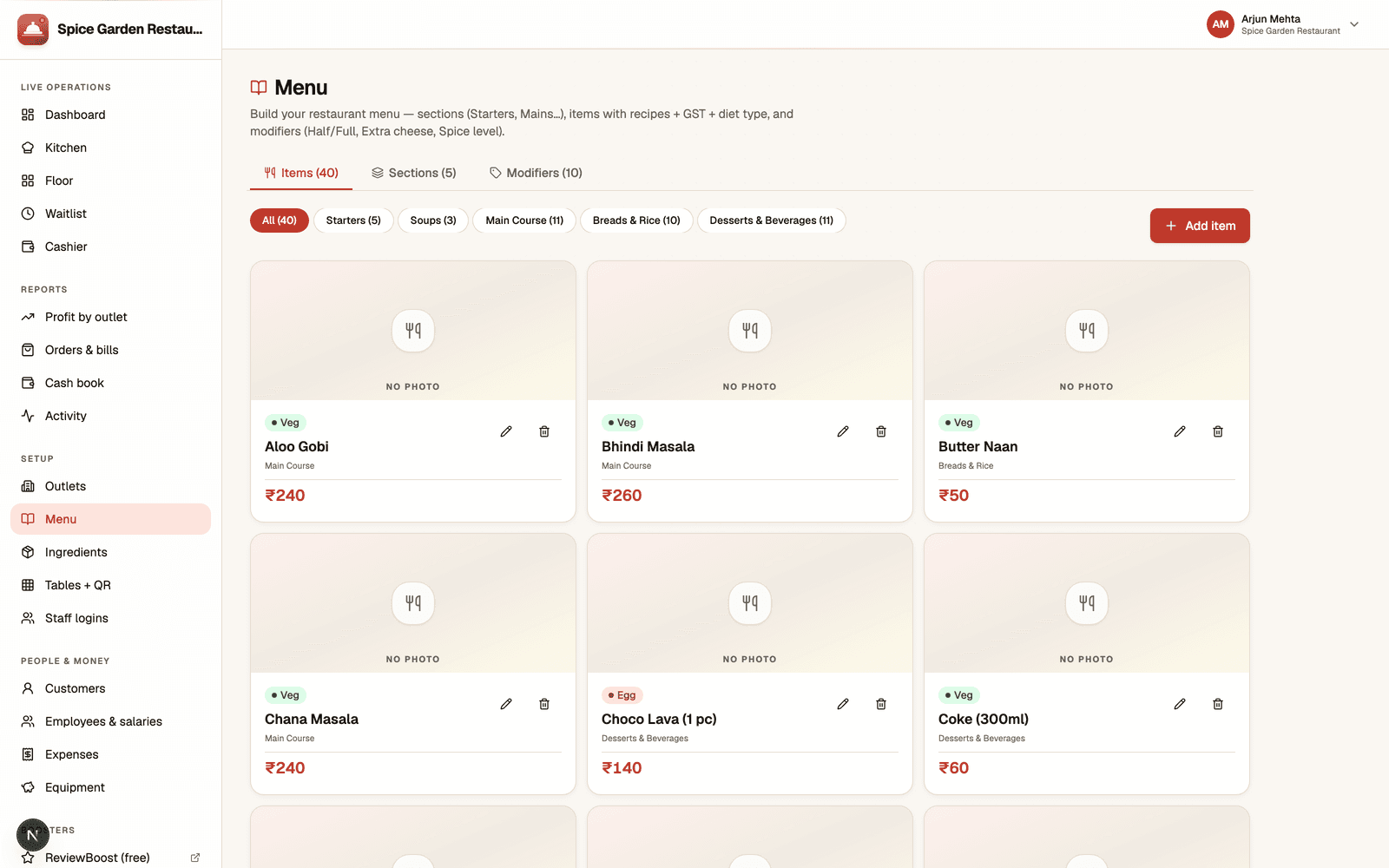Viewport: 1389px width, 868px height.
Task: Filter by Starters (5)
Action: (353, 220)
